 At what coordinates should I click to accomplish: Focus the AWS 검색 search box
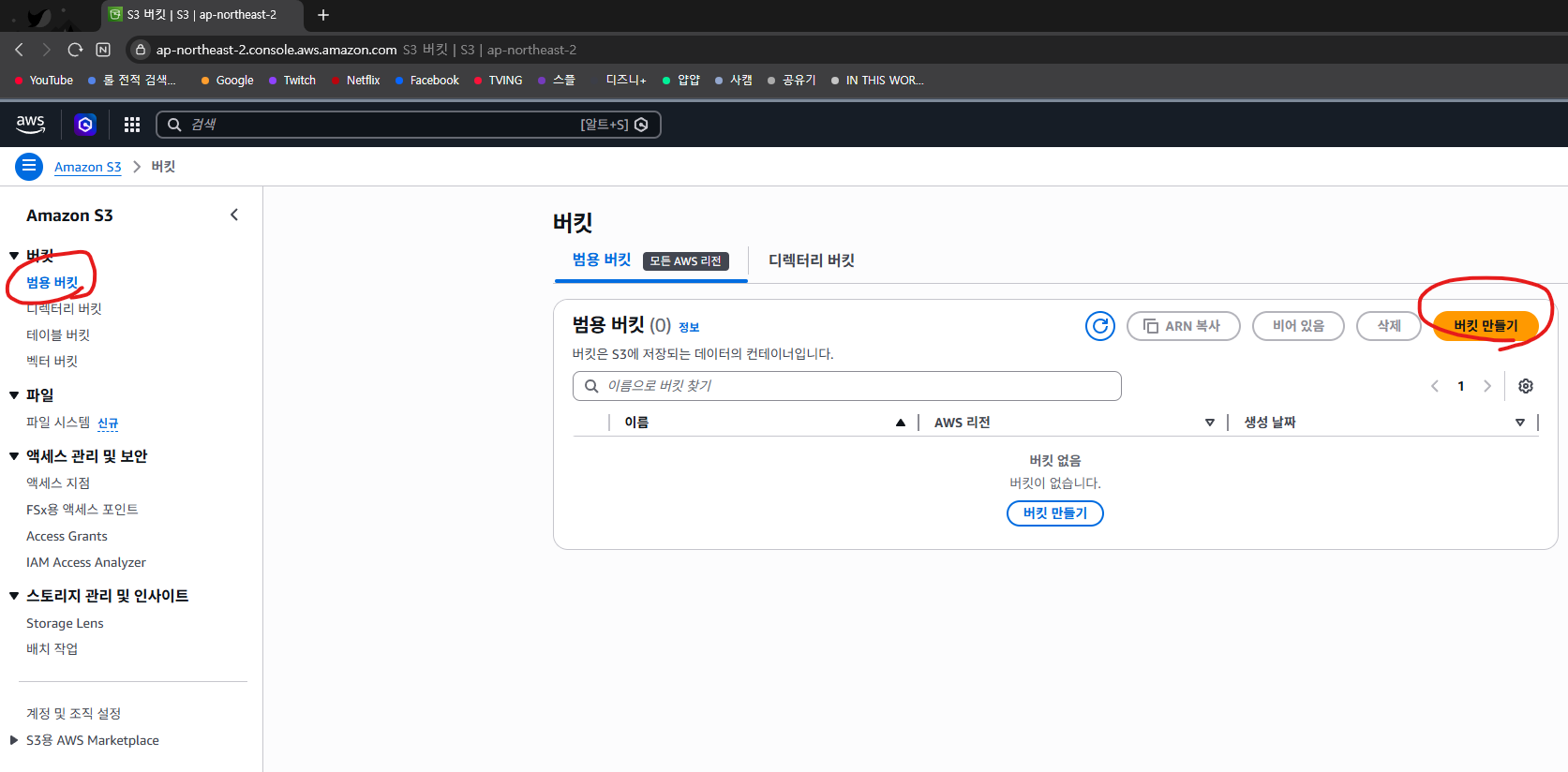(409, 125)
